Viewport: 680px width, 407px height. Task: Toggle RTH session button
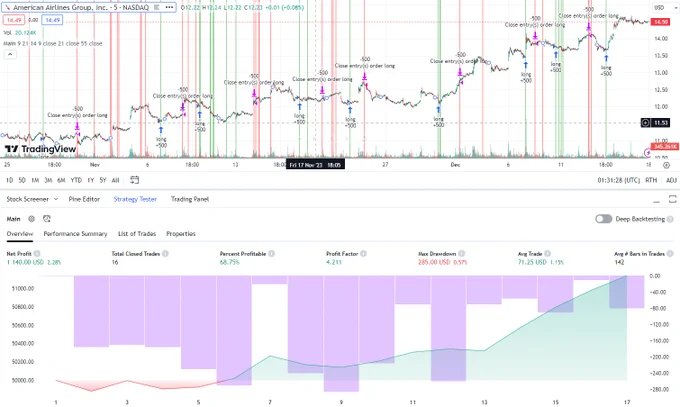[x=651, y=180]
